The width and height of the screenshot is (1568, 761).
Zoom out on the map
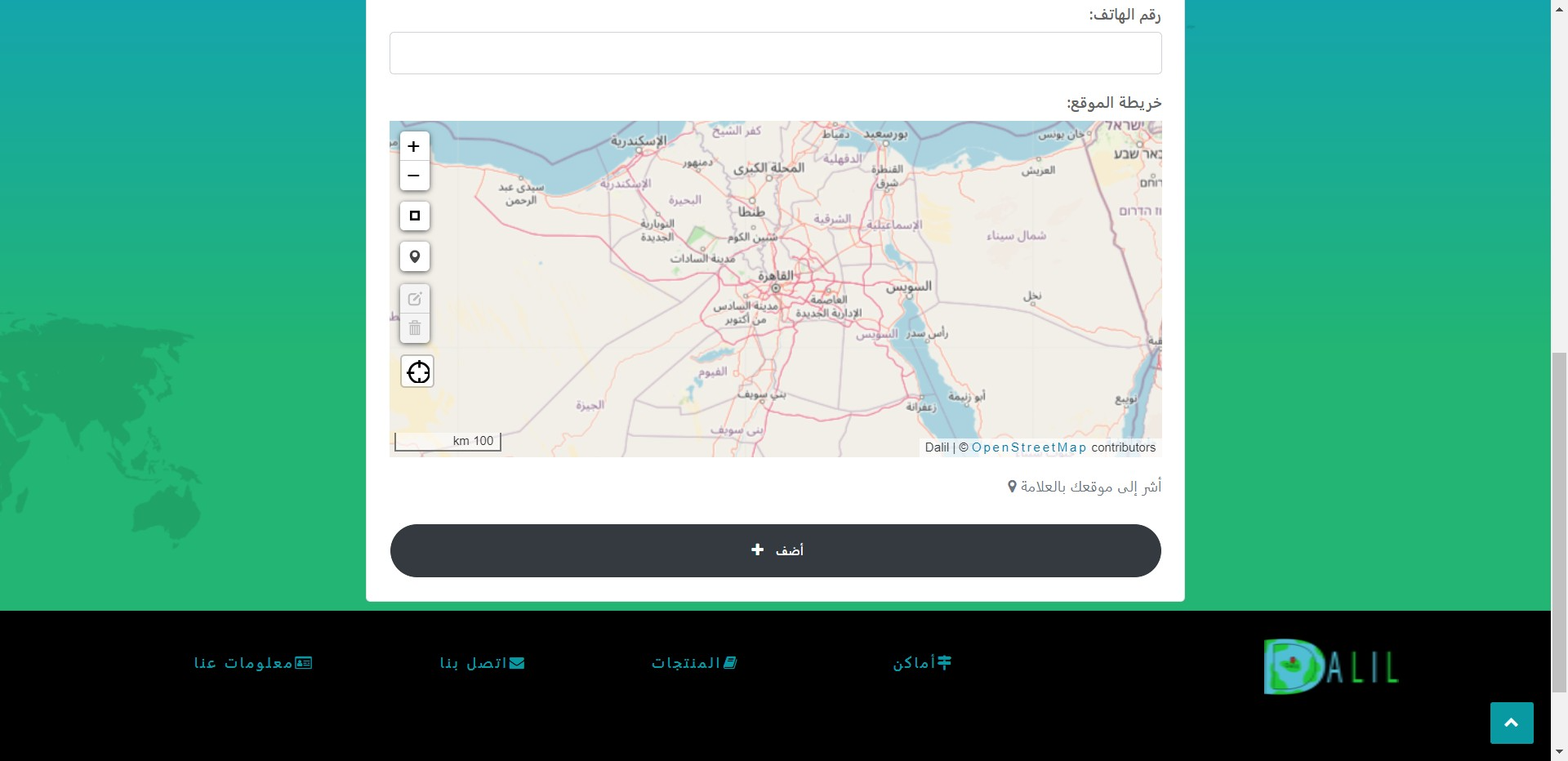click(x=414, y=175)
